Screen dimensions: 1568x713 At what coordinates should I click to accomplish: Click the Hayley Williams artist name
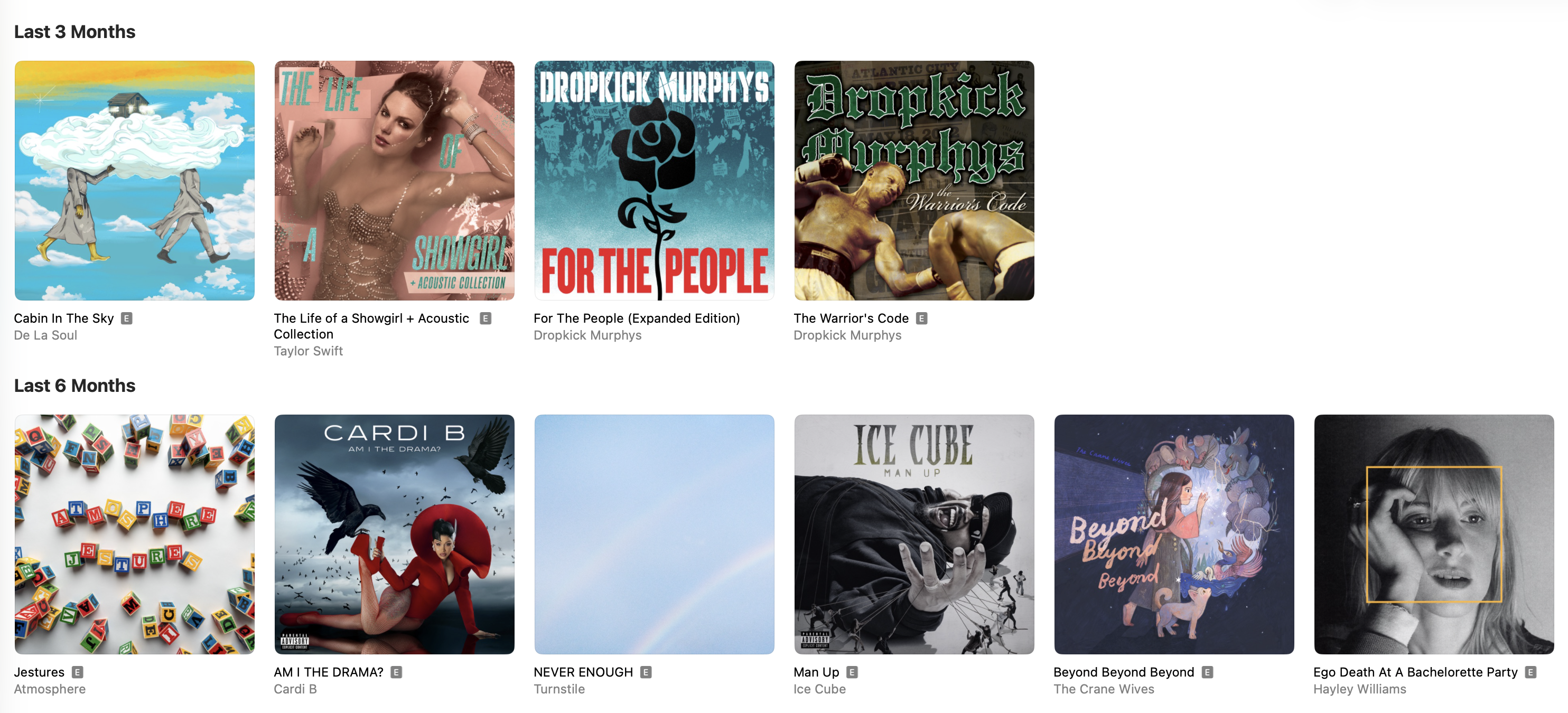(1360, 689)
